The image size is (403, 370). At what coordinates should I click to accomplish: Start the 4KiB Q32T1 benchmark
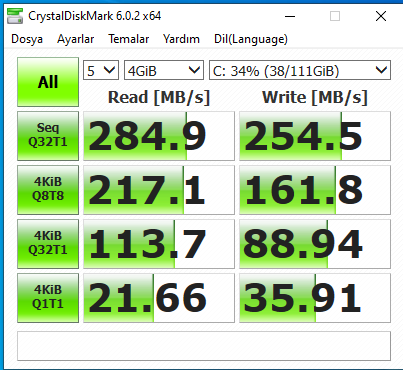48,244
